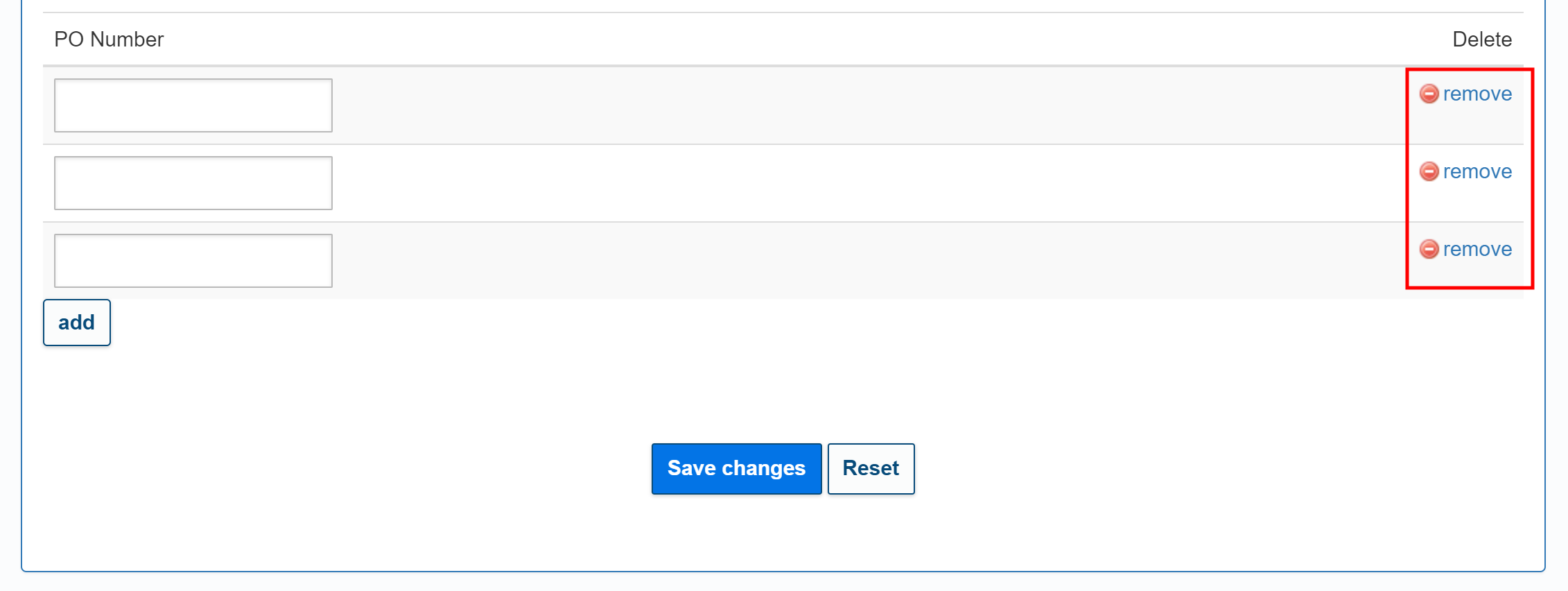Click blank panel area below the Save changes button
Image resolution: width=1568 pixels, height=591 pixels.
[x=736, y=534]
